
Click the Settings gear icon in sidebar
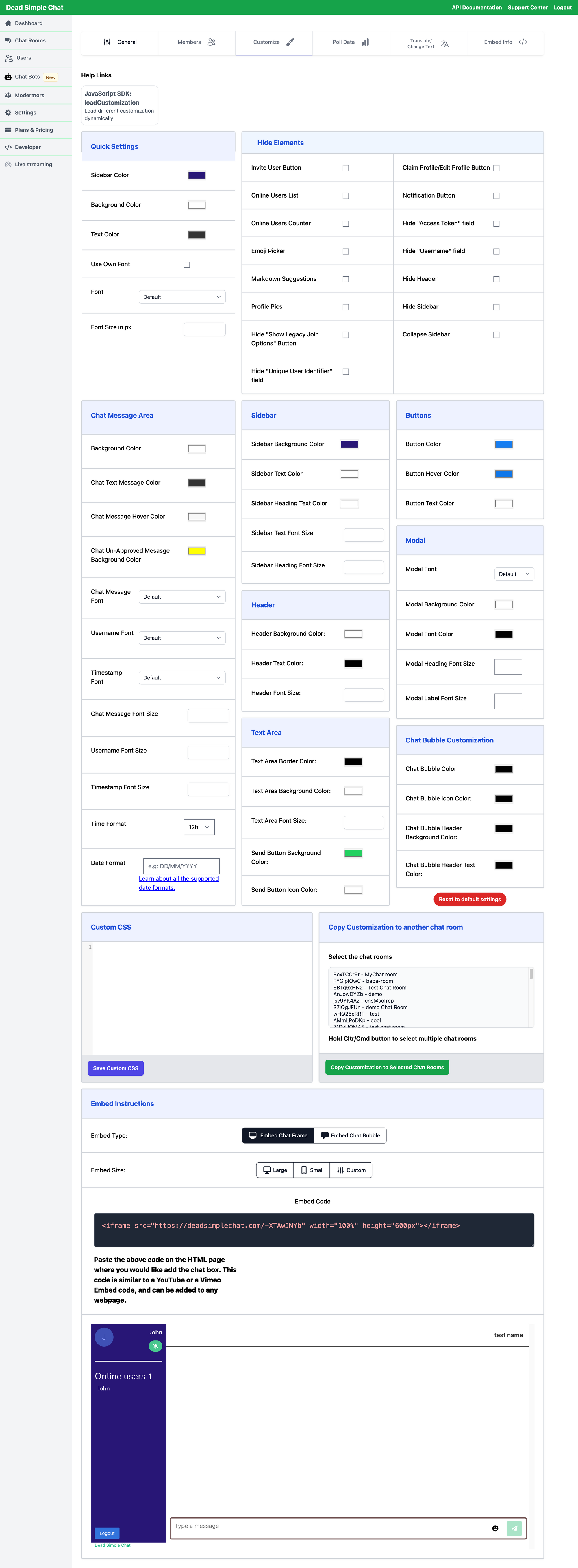9,113
